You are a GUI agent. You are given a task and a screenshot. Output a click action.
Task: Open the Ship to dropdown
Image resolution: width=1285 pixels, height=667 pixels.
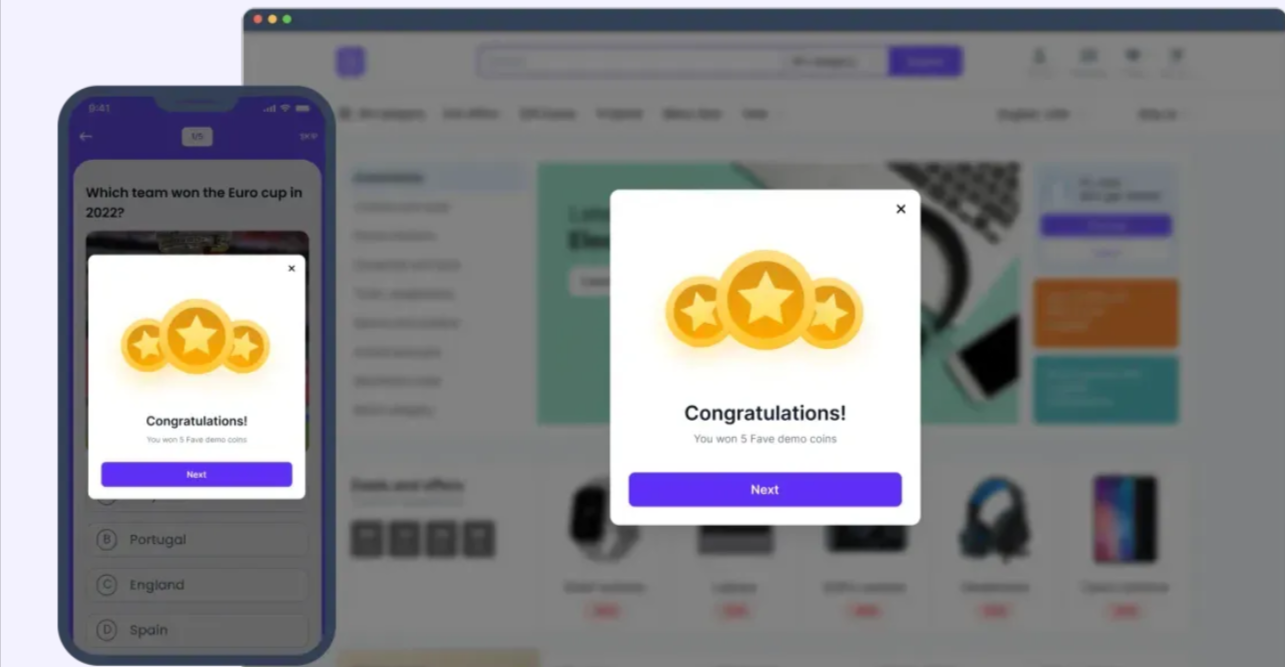click(1160, 115)
